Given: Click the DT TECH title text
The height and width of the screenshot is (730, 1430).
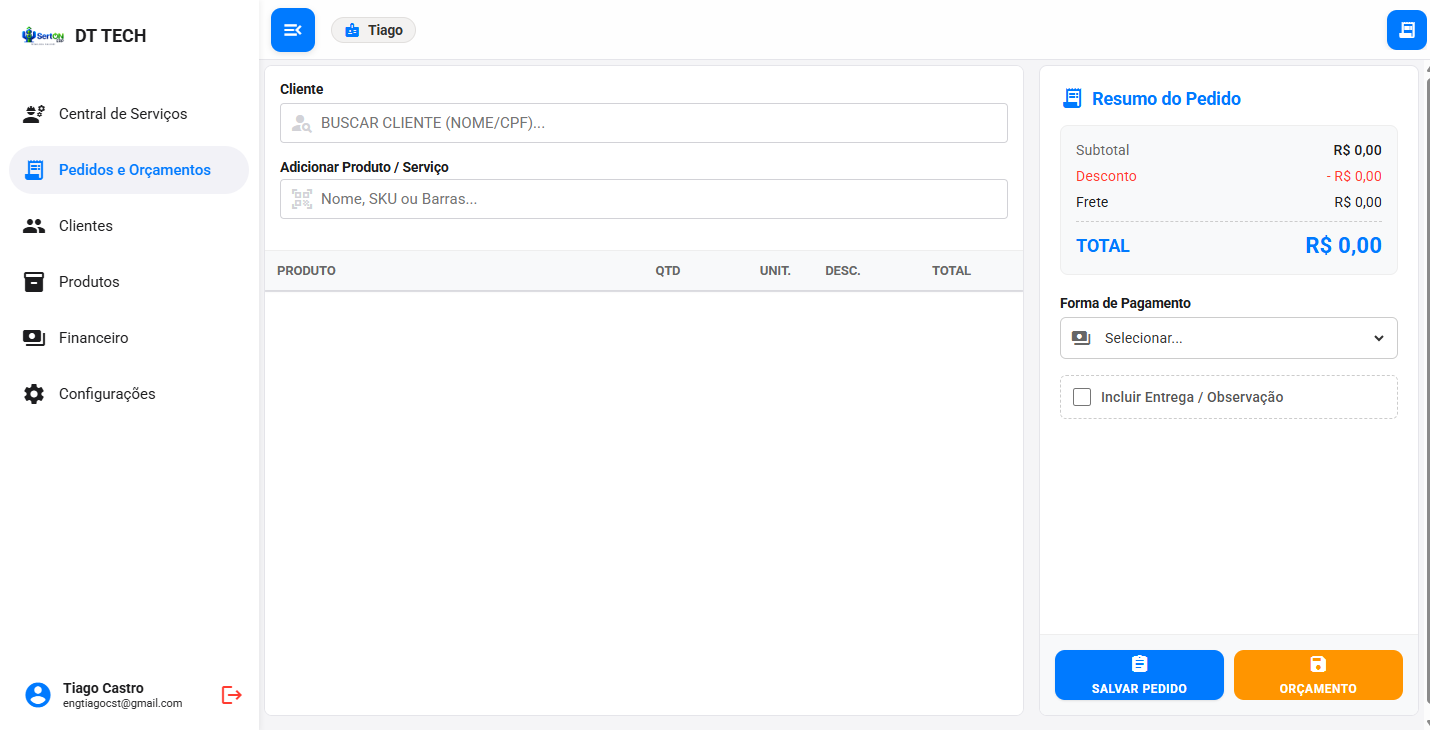Looking at the screenshot, I should click(110, 36).
